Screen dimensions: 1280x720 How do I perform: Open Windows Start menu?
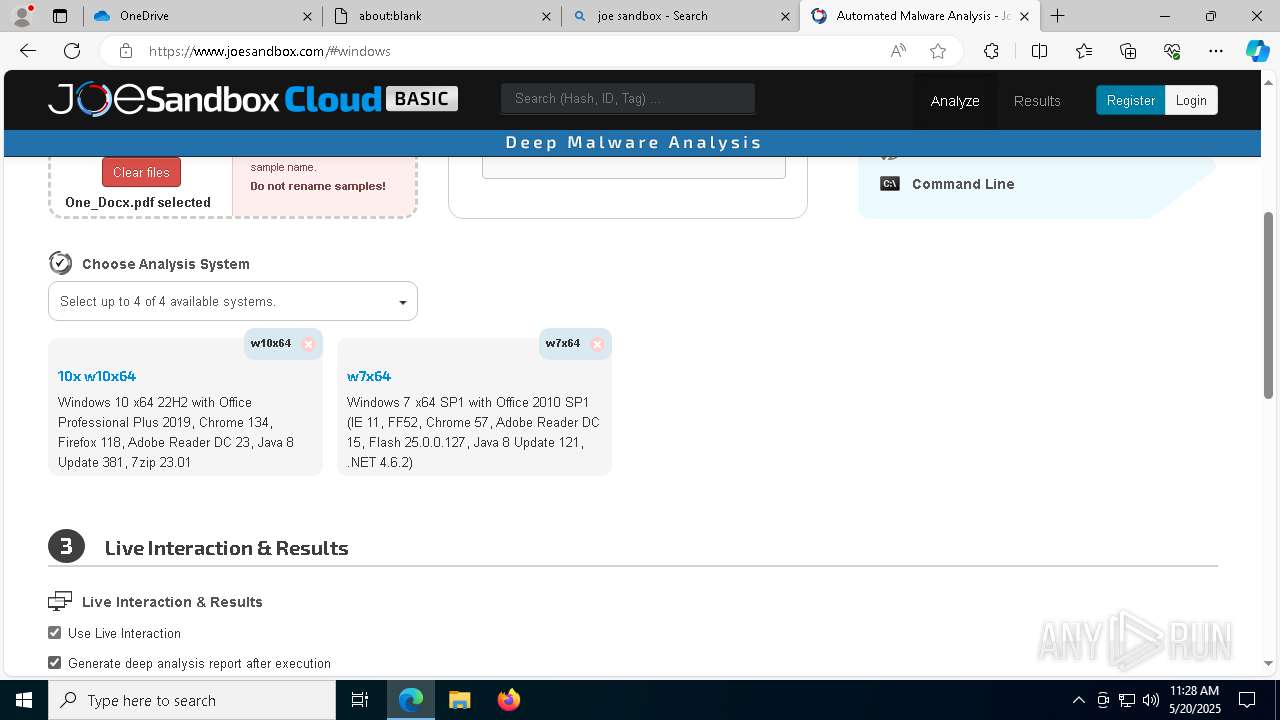pos(24,700)
